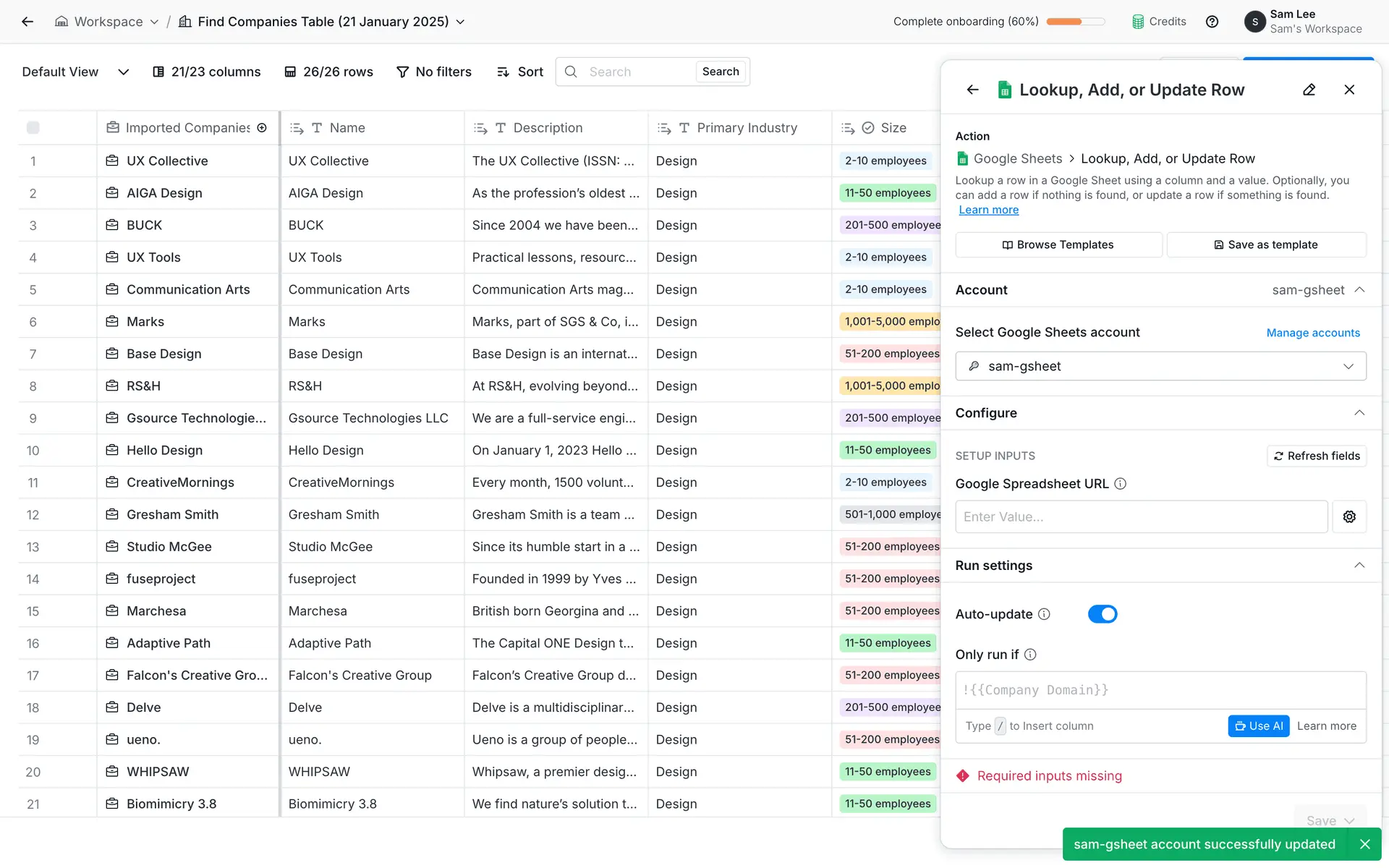Click the info icon next to Auto-update
Image resolution: width=1389 pixels, height=868 pixels.
tap(1044, 614)
